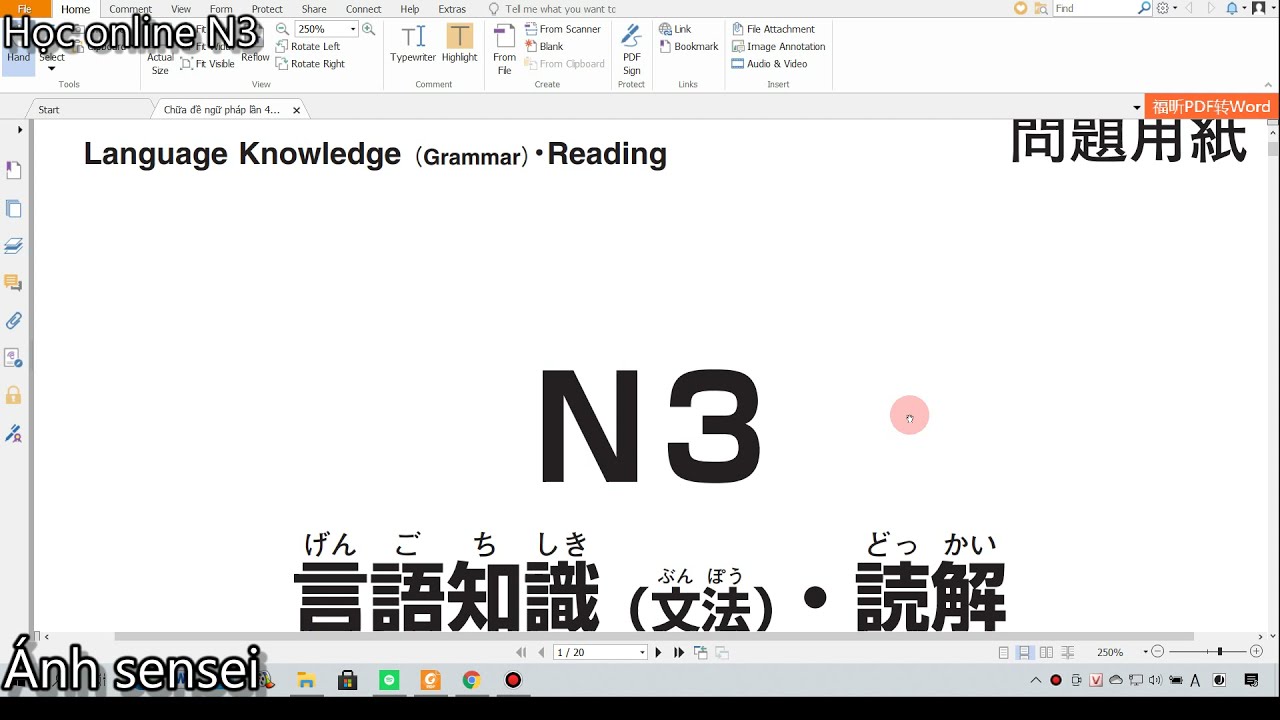The height and width of the screenshot is (720, 1280).
Task: Open the comments panel in sidebar
Action: 14,283
